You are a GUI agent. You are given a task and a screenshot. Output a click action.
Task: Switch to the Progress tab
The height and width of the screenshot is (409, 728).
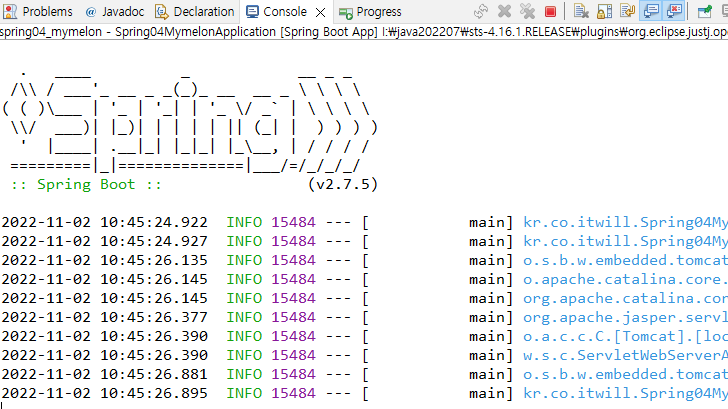tap(370, 12)
